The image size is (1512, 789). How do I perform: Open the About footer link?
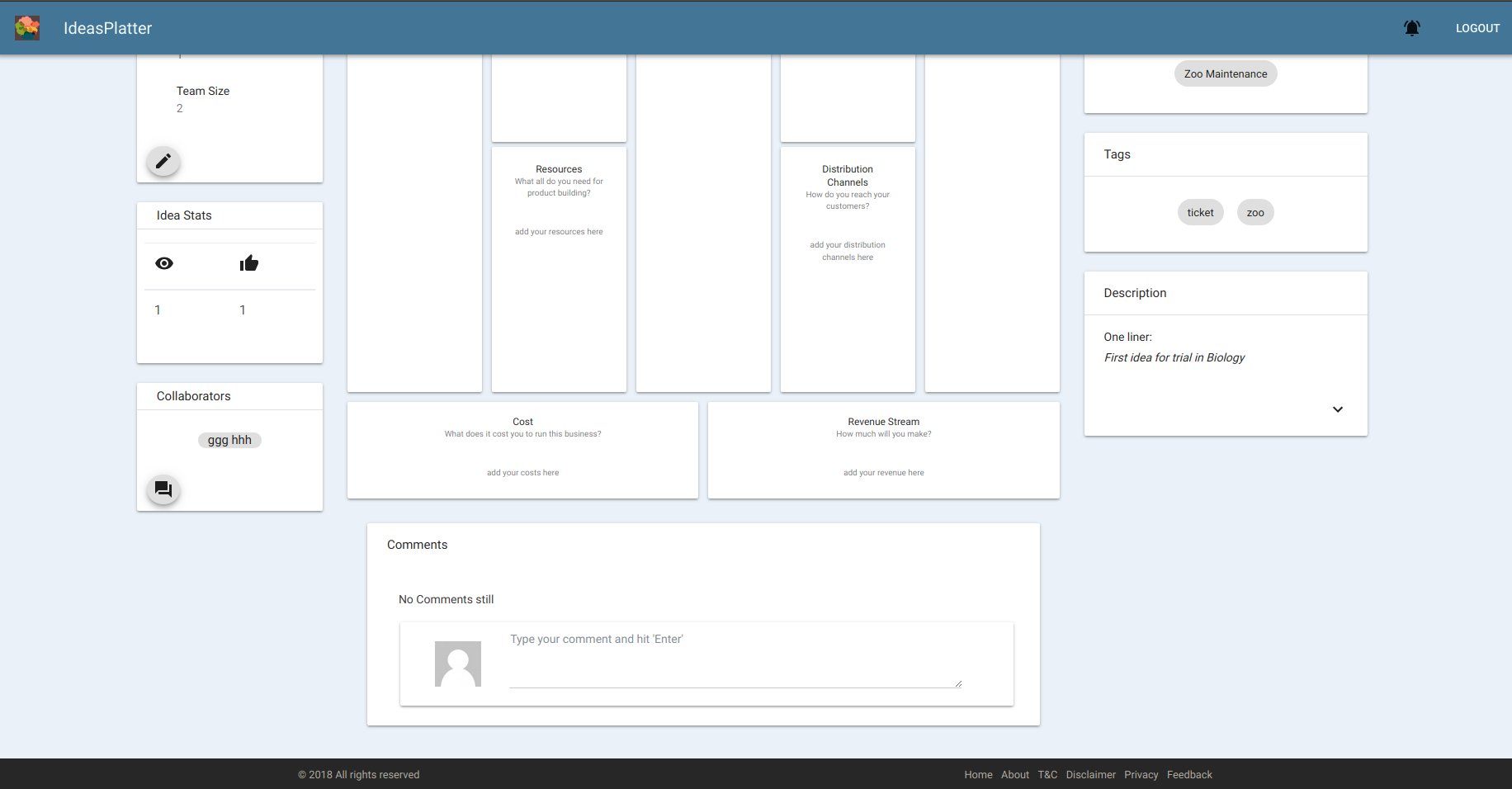[1015, 775]
